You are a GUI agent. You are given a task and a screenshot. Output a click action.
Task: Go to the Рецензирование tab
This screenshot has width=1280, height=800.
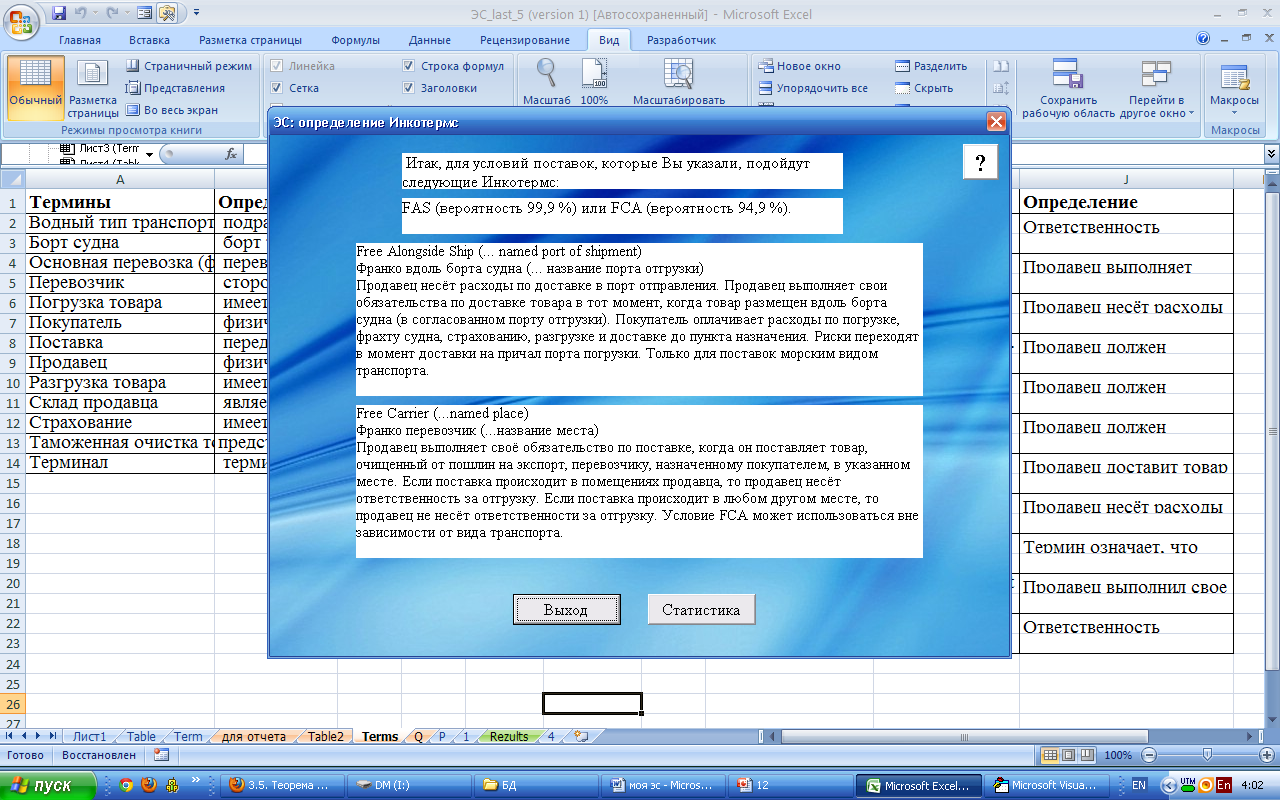click(x=525, y=40)
